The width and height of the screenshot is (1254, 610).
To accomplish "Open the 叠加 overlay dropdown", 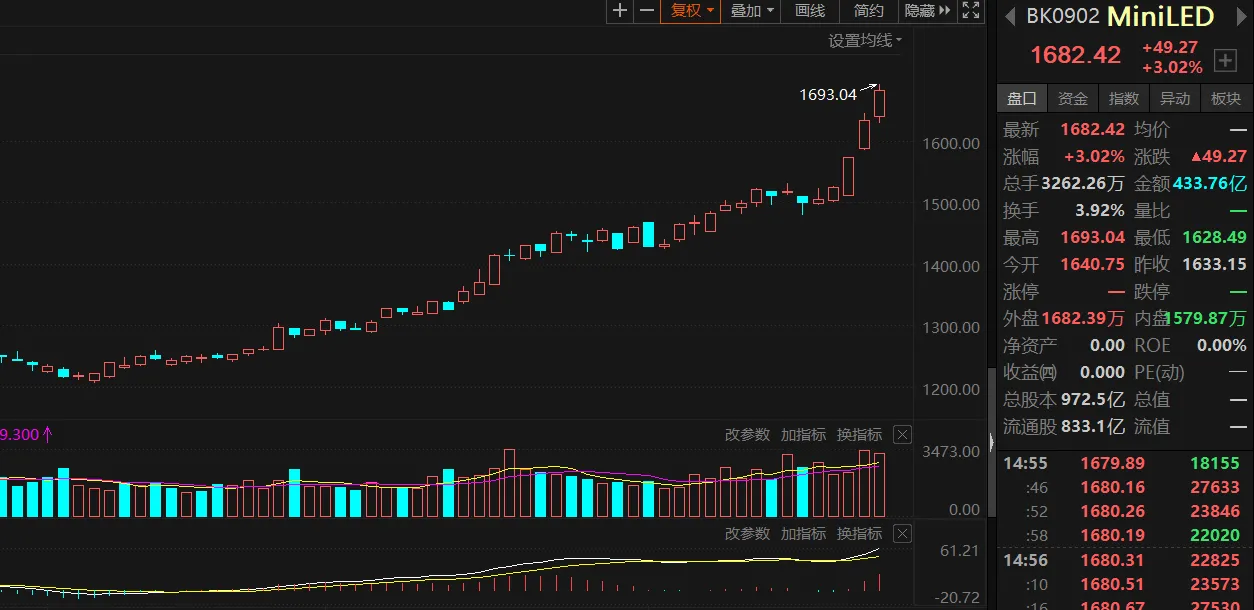I will 752,11.
